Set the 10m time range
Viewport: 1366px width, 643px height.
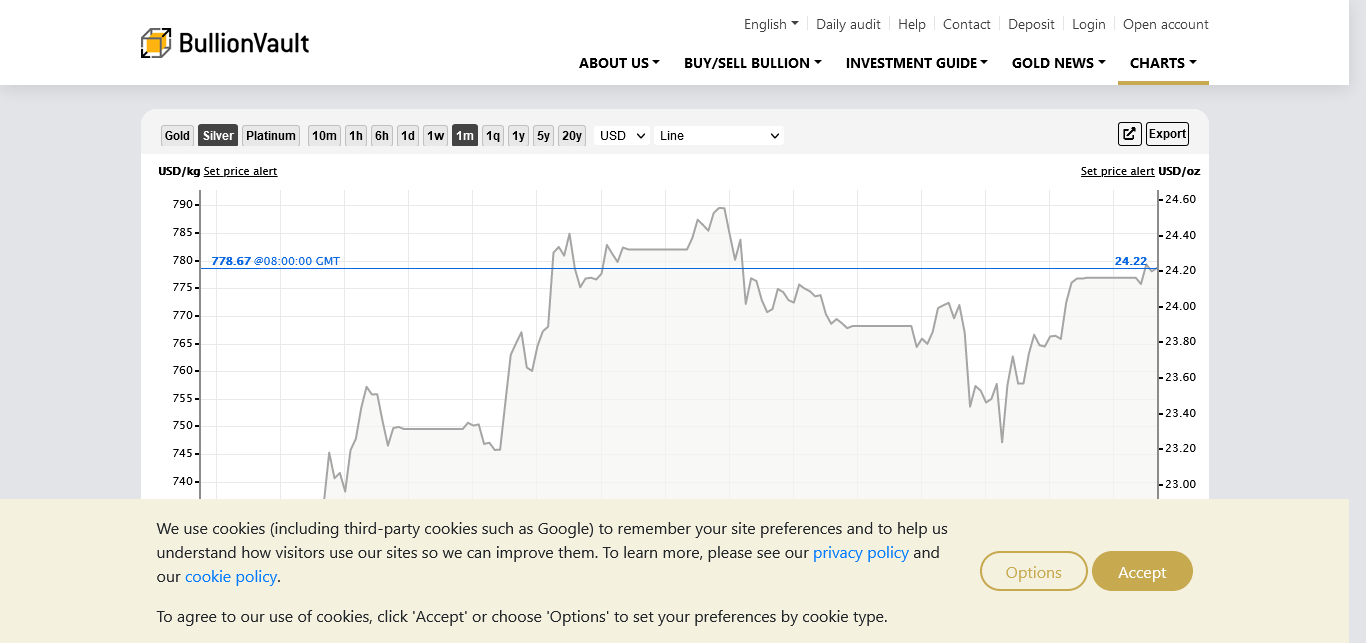click(324, 136)
